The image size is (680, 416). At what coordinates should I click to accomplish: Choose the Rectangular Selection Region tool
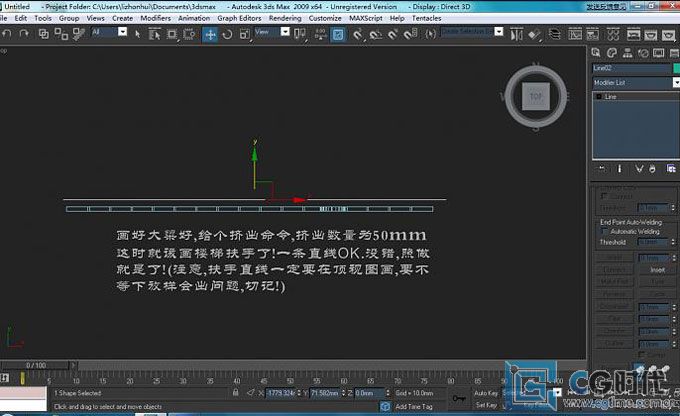pyautogui.click(x=172, y=34)
